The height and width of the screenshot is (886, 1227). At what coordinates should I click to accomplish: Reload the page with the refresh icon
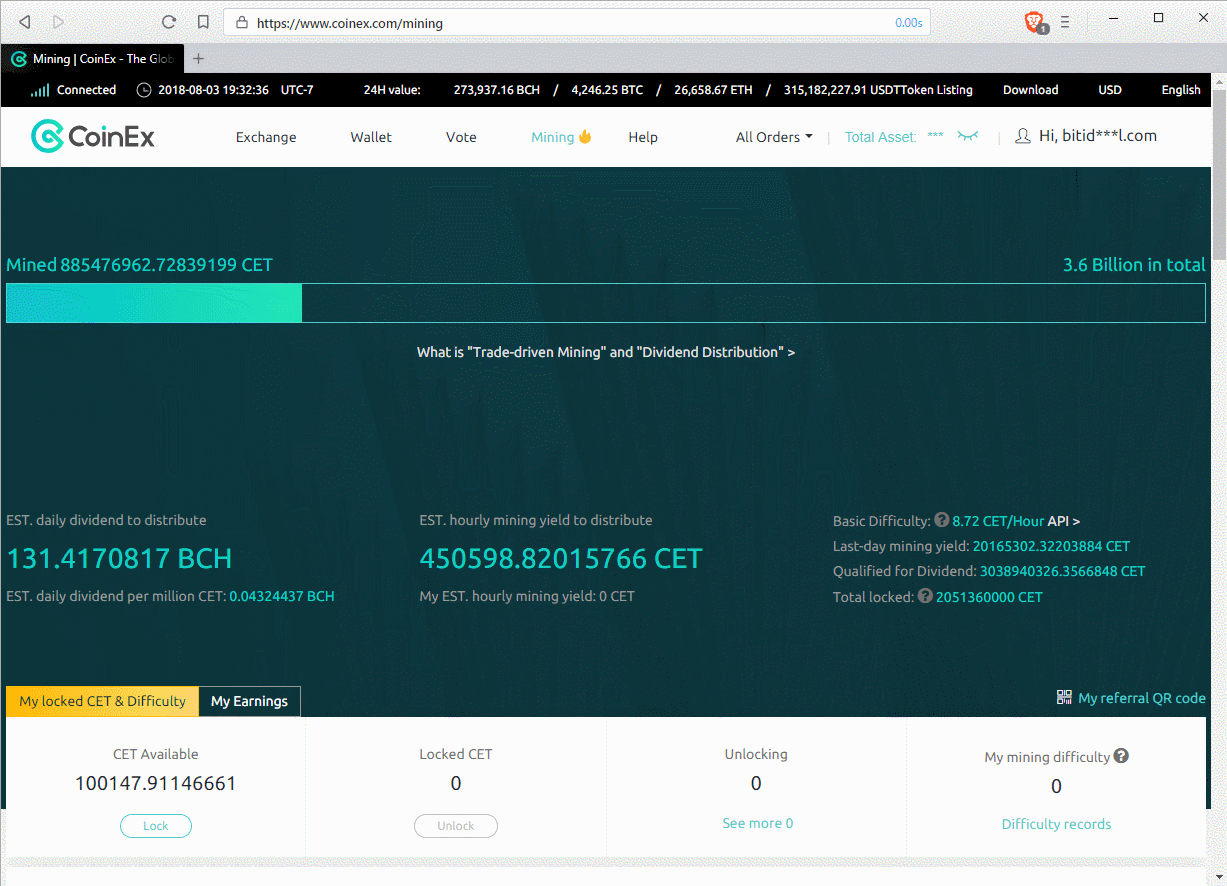[x=169, y=22]
